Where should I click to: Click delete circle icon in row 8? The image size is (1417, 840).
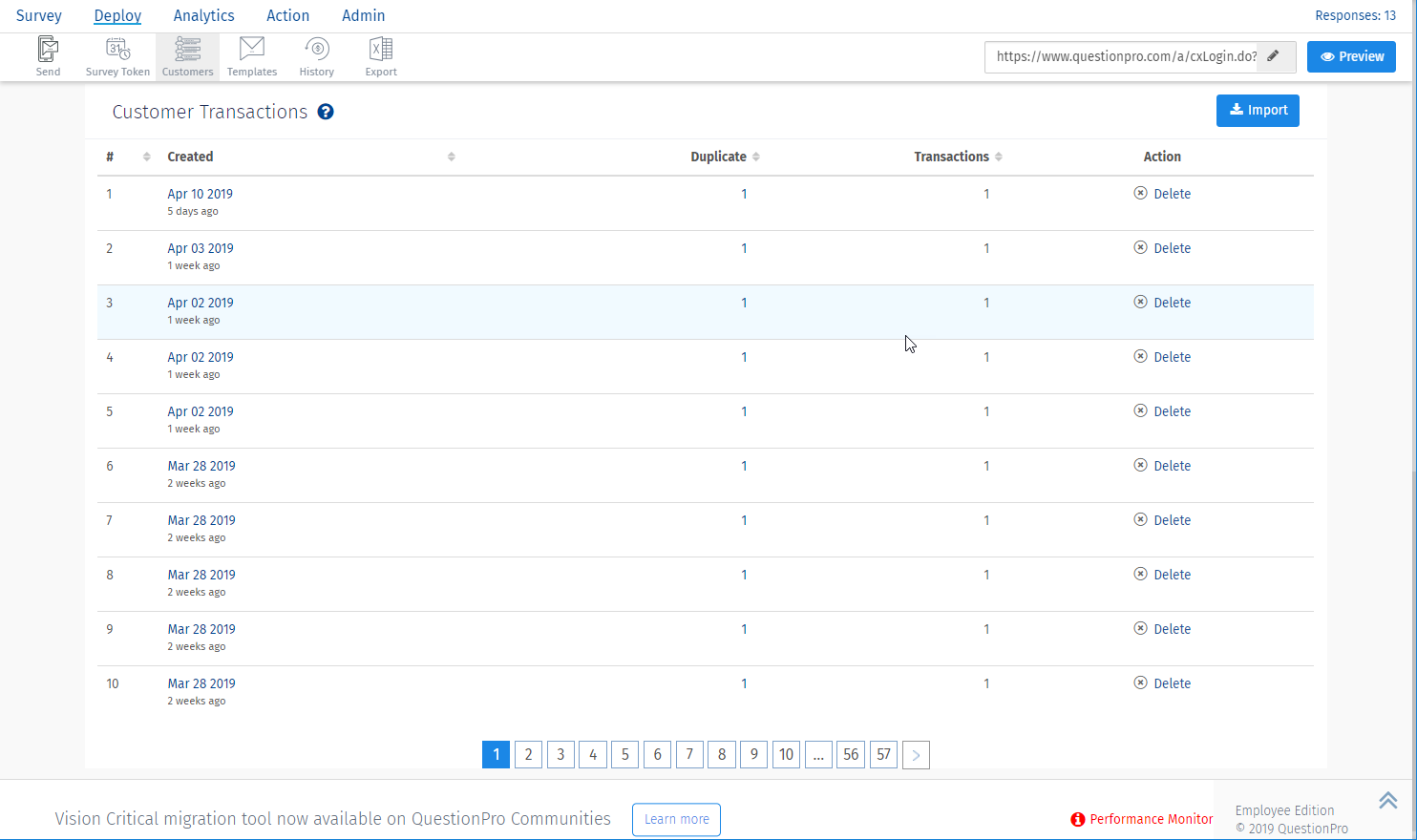(1140, 574)
